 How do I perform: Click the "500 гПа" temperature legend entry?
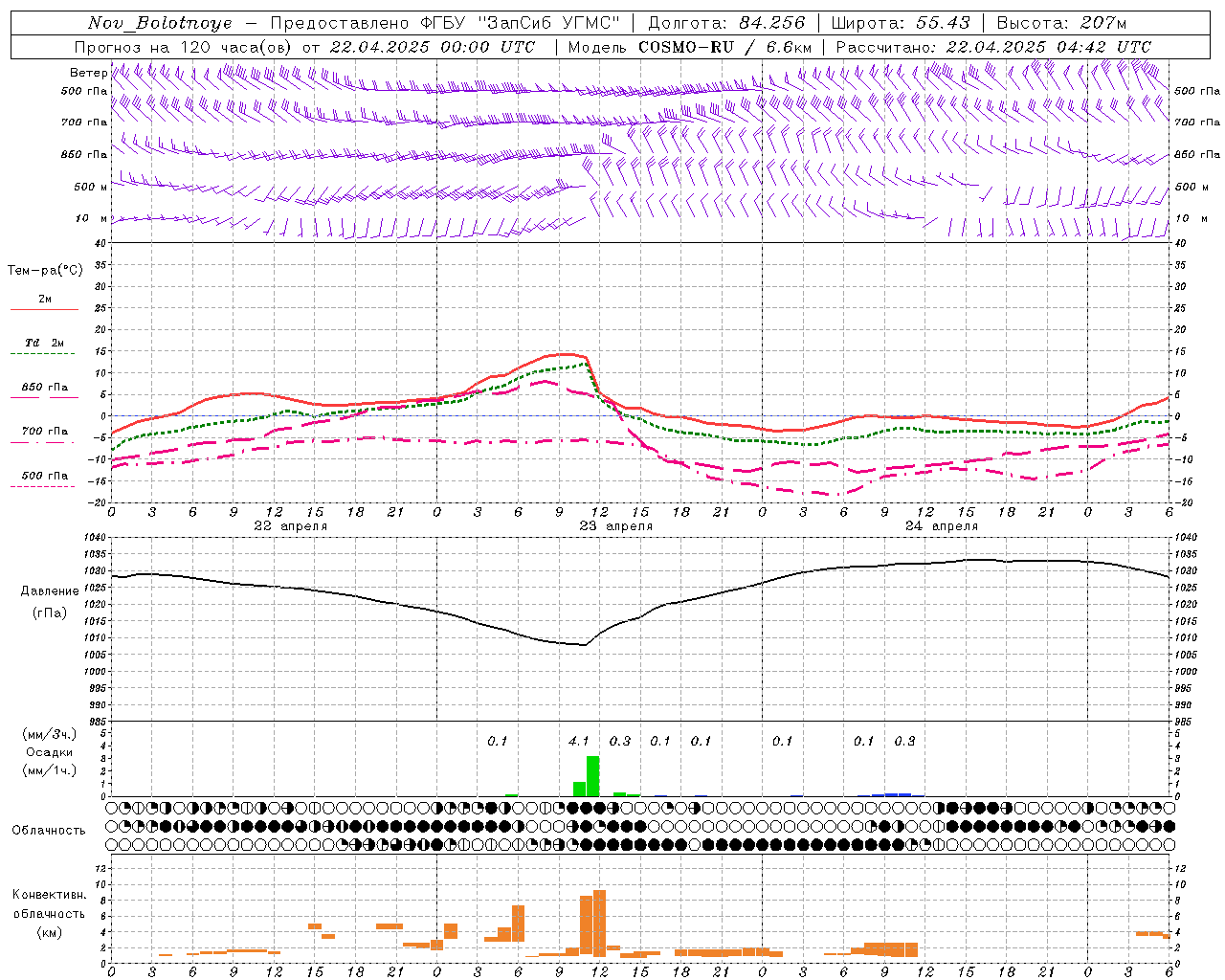[x=45, y=476]
